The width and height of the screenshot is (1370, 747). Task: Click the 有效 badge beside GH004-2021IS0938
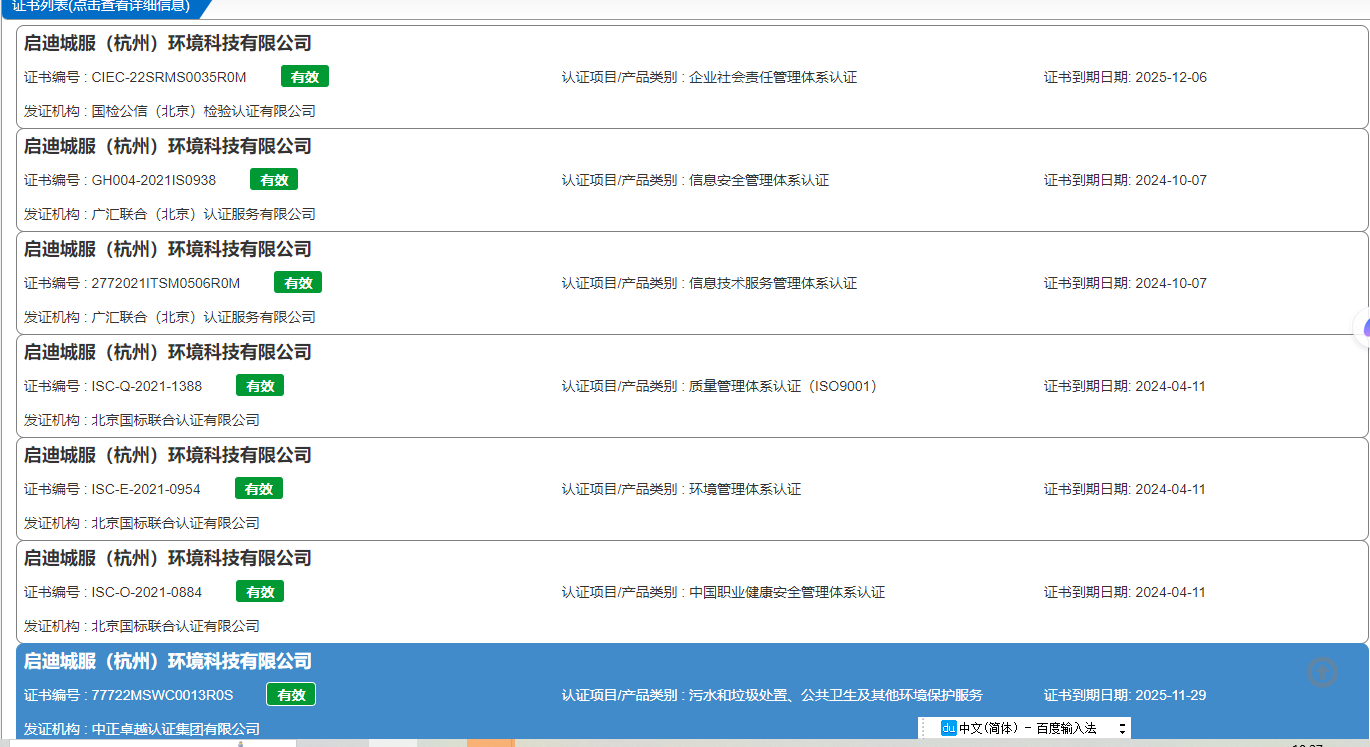tap(274, 180)
